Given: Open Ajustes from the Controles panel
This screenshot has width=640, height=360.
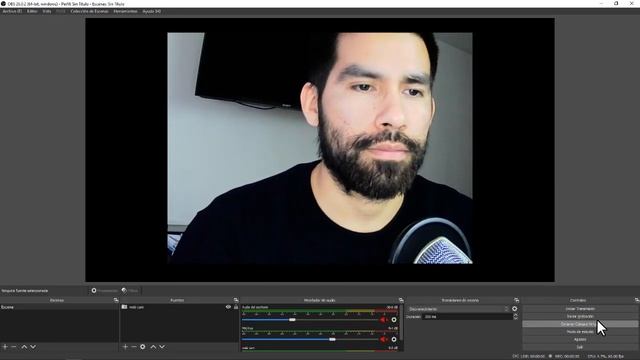Looking at the screenshot, I should coord(580,339).
